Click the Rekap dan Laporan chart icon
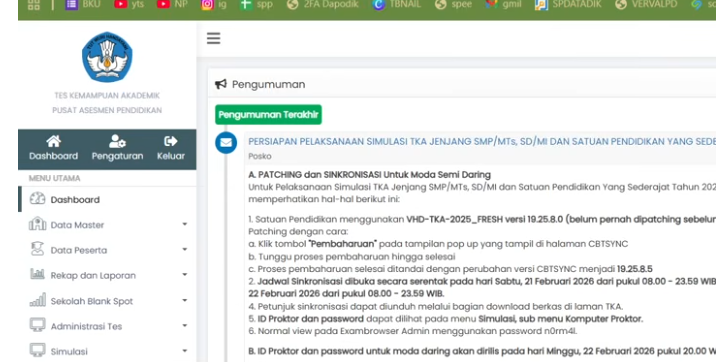The height and width of the screenshot is (362, 716). pyautogui.click(x=37, y=274)
